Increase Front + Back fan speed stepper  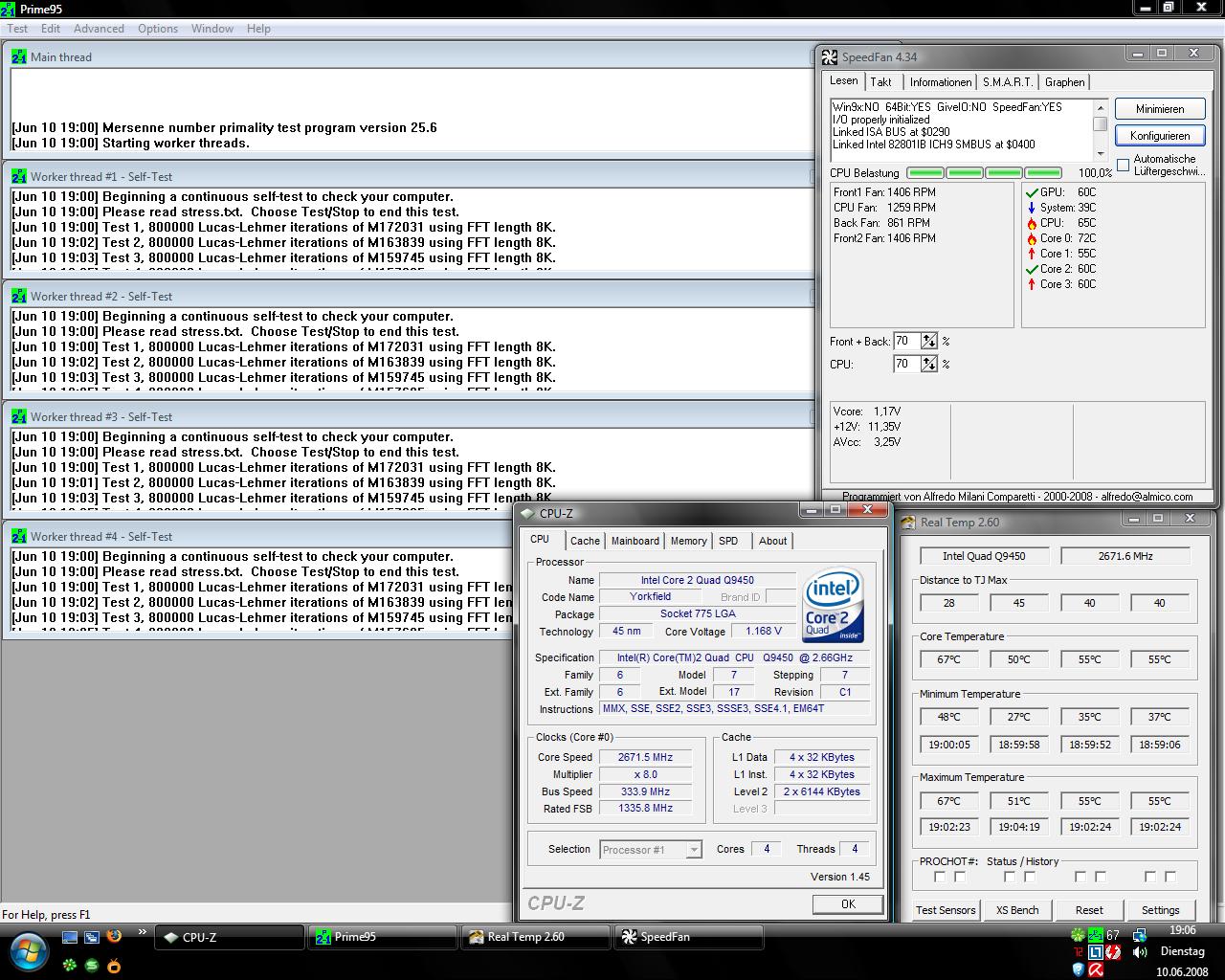[928, 337]
